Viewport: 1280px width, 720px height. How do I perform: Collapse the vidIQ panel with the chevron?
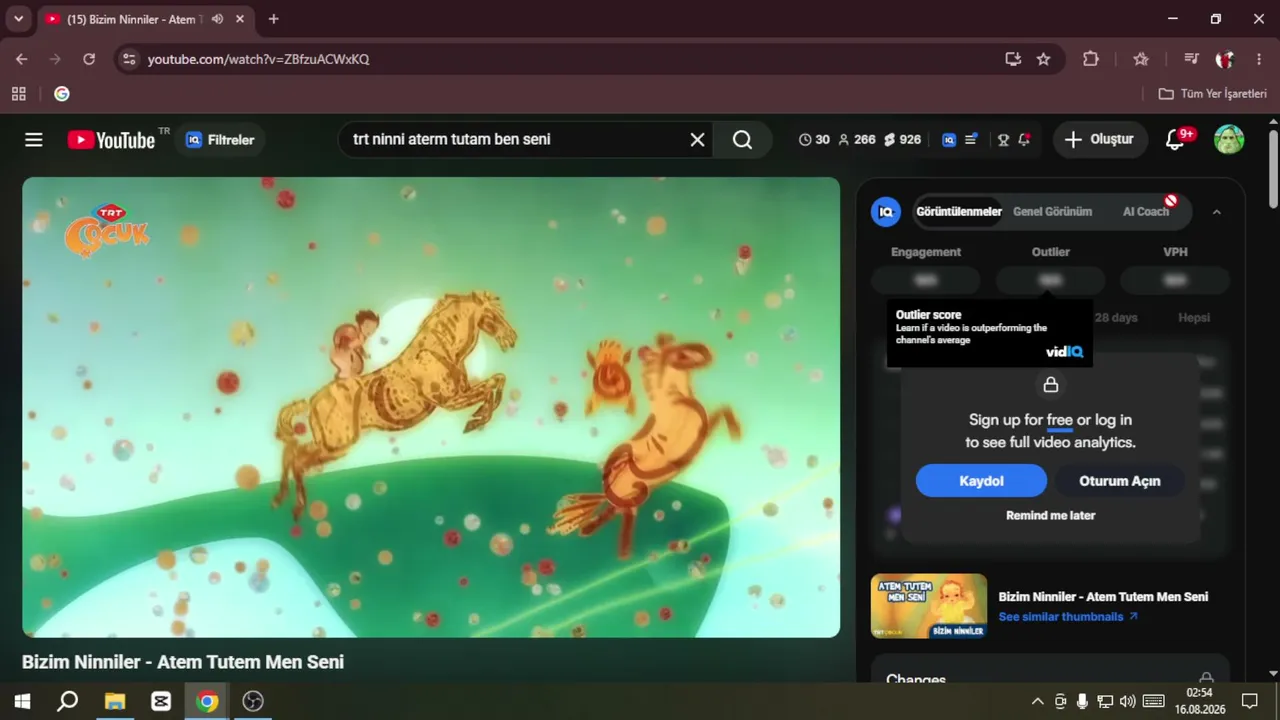click(1216, 212)
